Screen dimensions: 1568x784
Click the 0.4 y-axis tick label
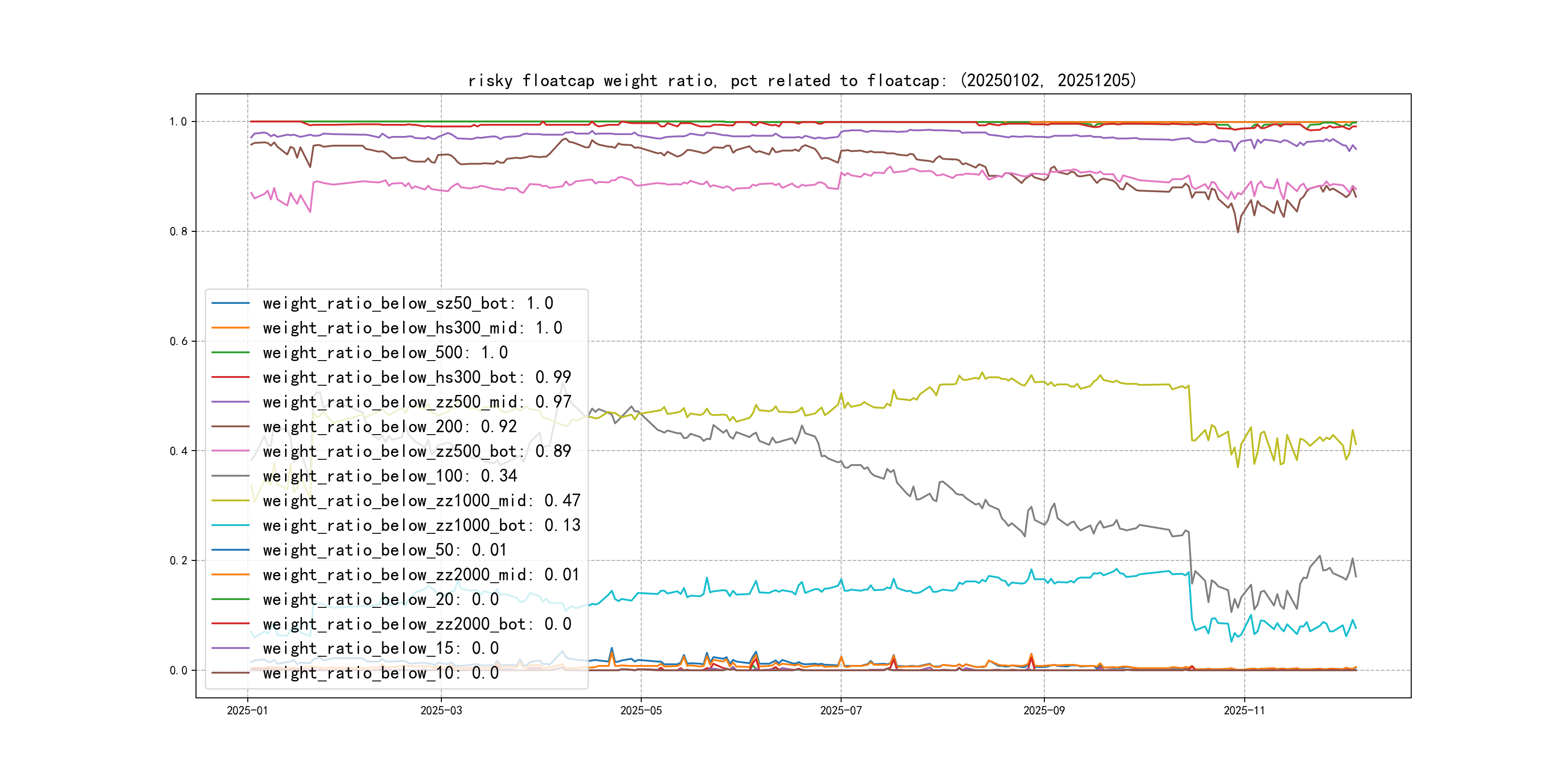tap(179, 451)
